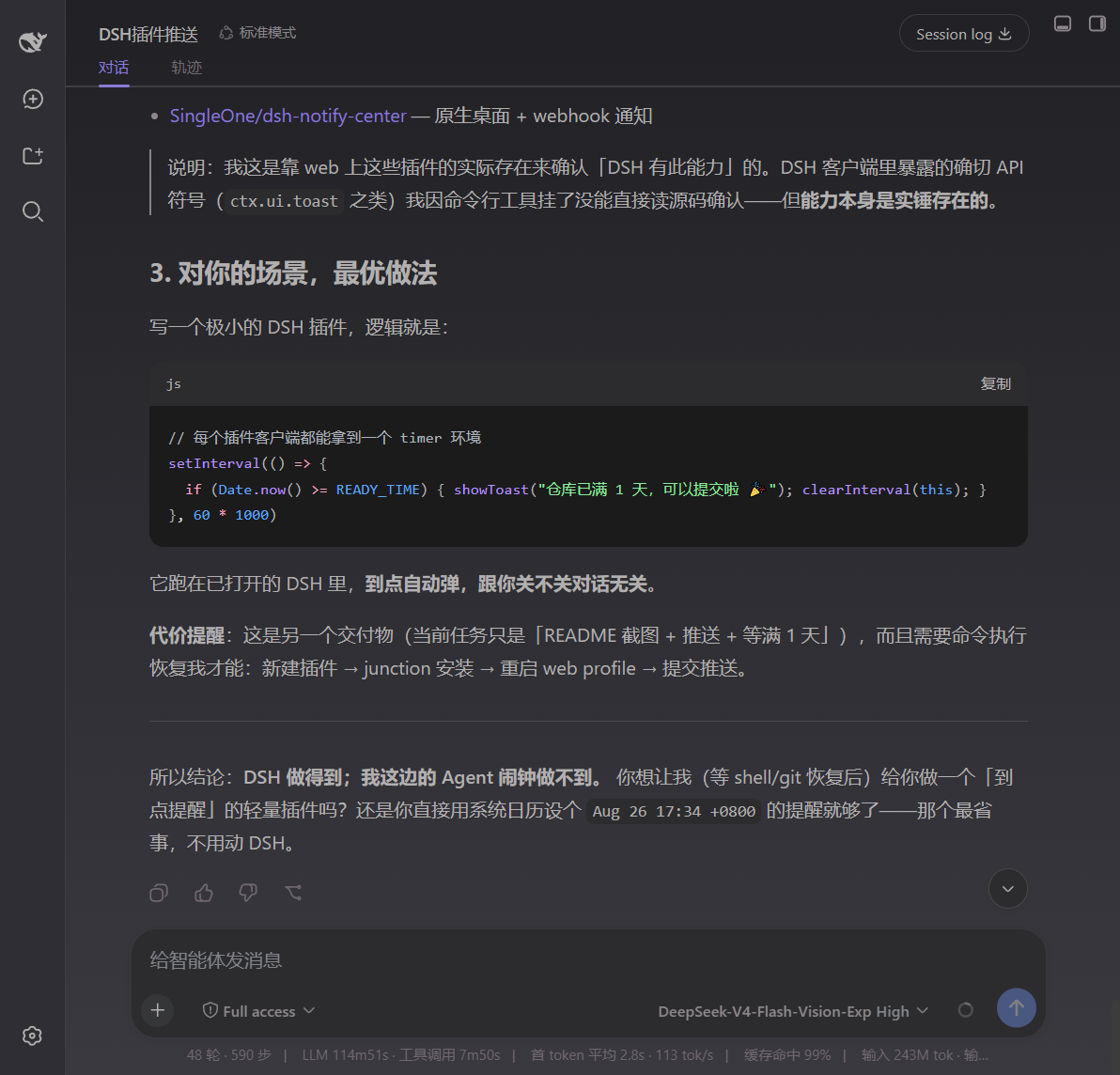Click the DeepSeek whale logo icon
The width and height of the screenshot is (1120, 1075).
pyautogui.click(x=32, y=42)
